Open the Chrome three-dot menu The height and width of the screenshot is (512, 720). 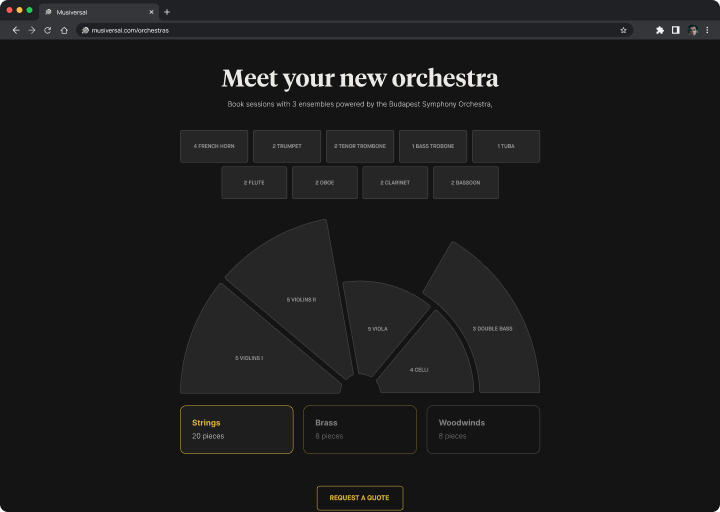pos(708,30)
